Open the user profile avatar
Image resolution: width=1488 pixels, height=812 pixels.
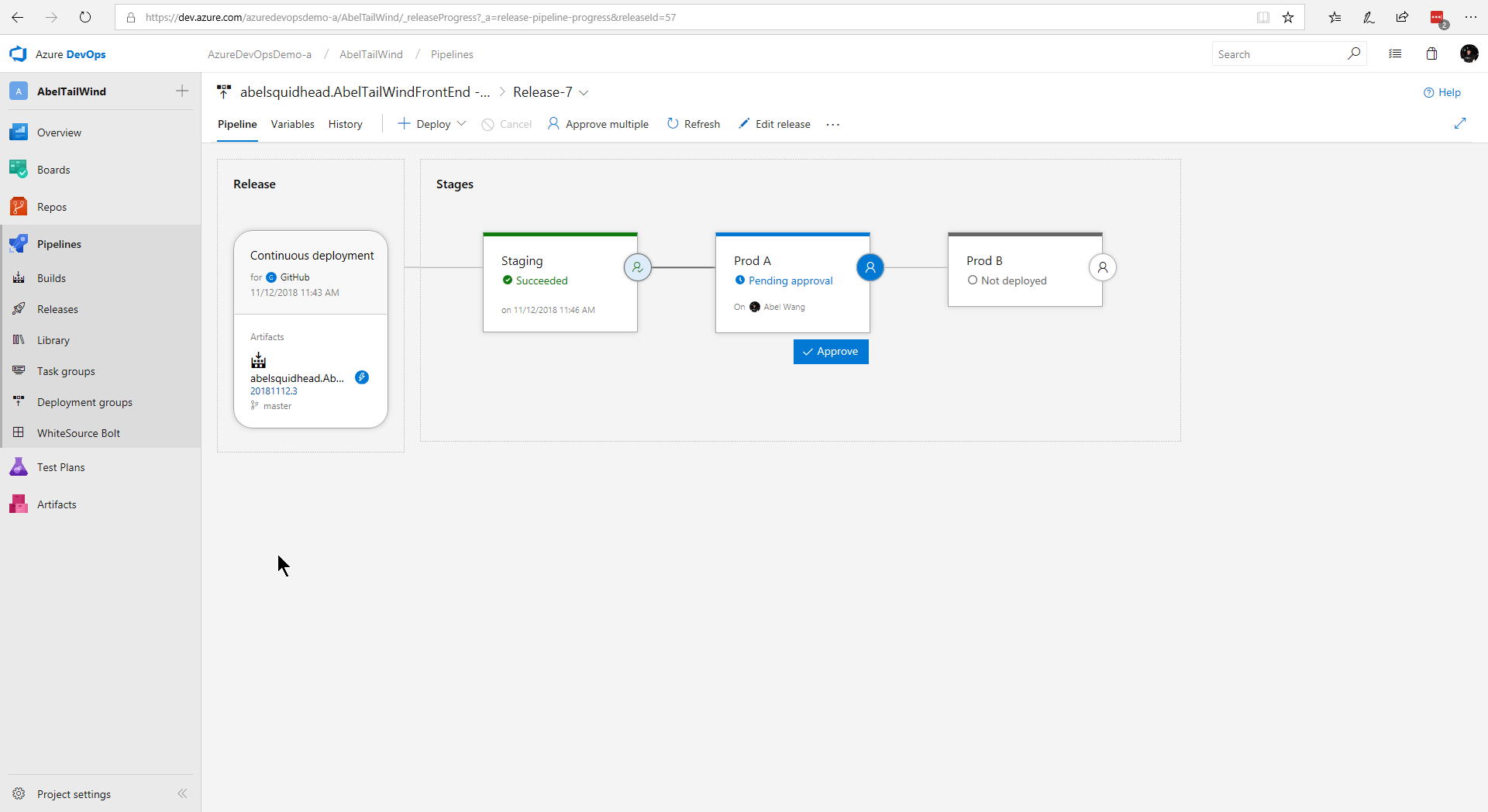point(1469,53)
